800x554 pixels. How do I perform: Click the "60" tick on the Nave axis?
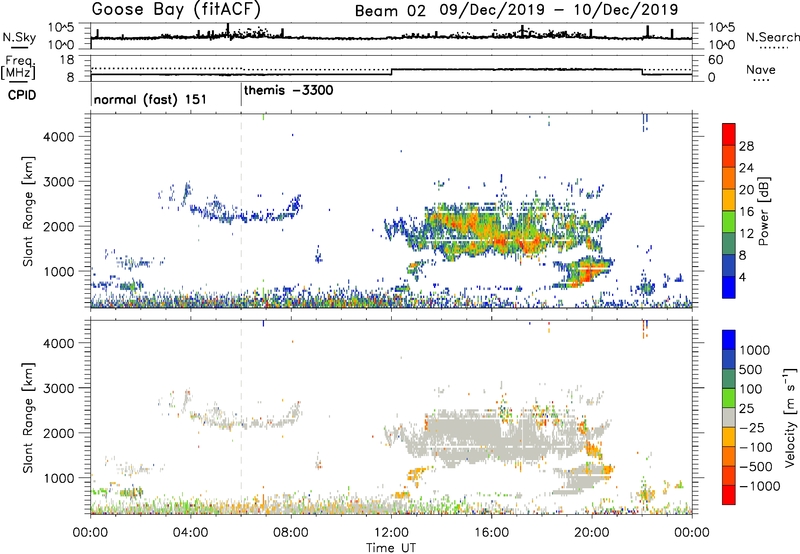715,60
